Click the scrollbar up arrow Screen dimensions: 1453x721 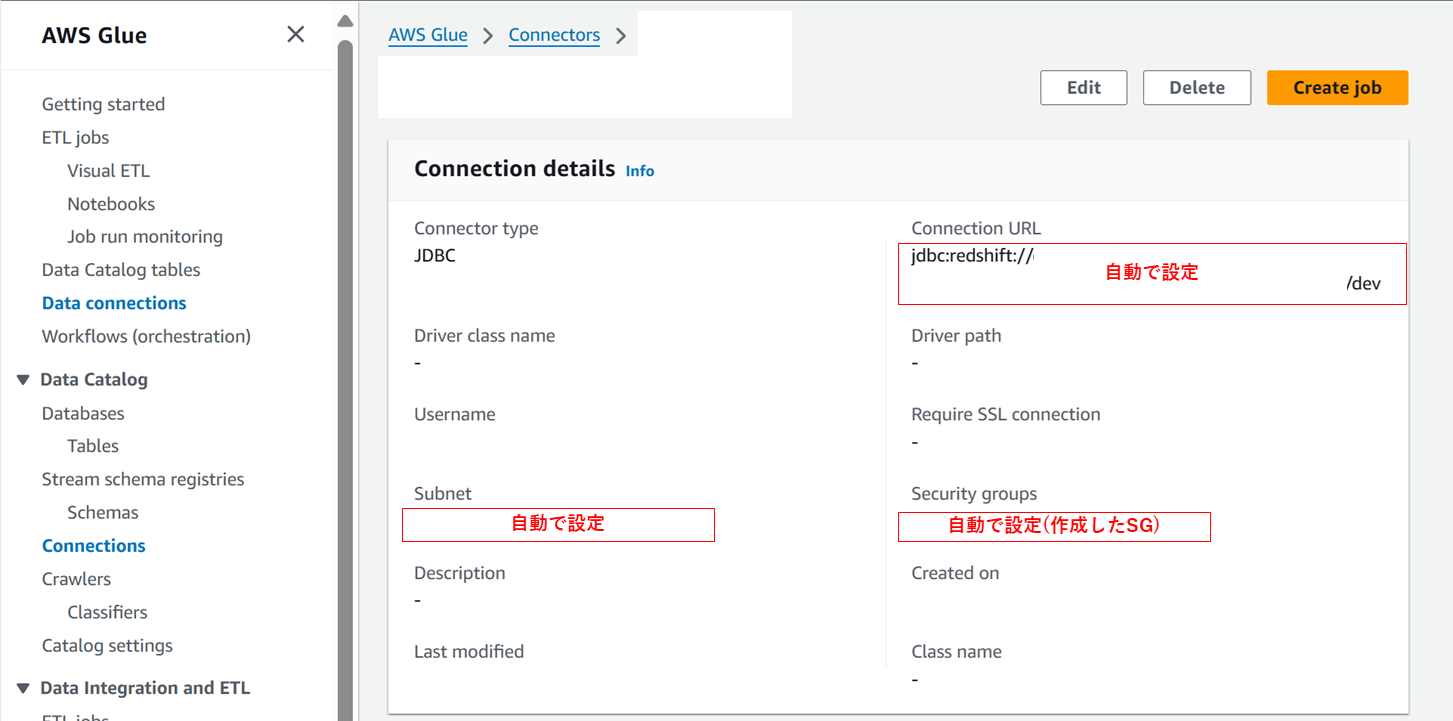click(344, 19)
